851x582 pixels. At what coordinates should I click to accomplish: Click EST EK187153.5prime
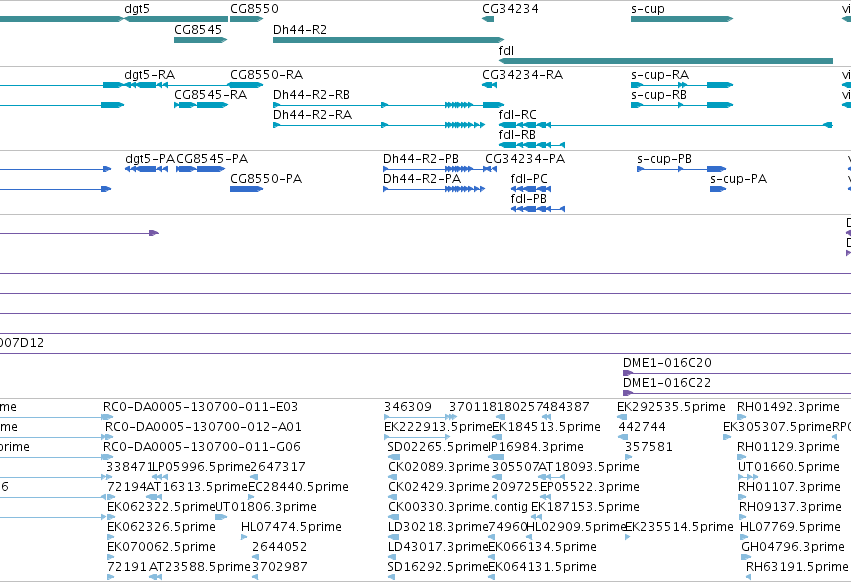click(x=585, y=507)
